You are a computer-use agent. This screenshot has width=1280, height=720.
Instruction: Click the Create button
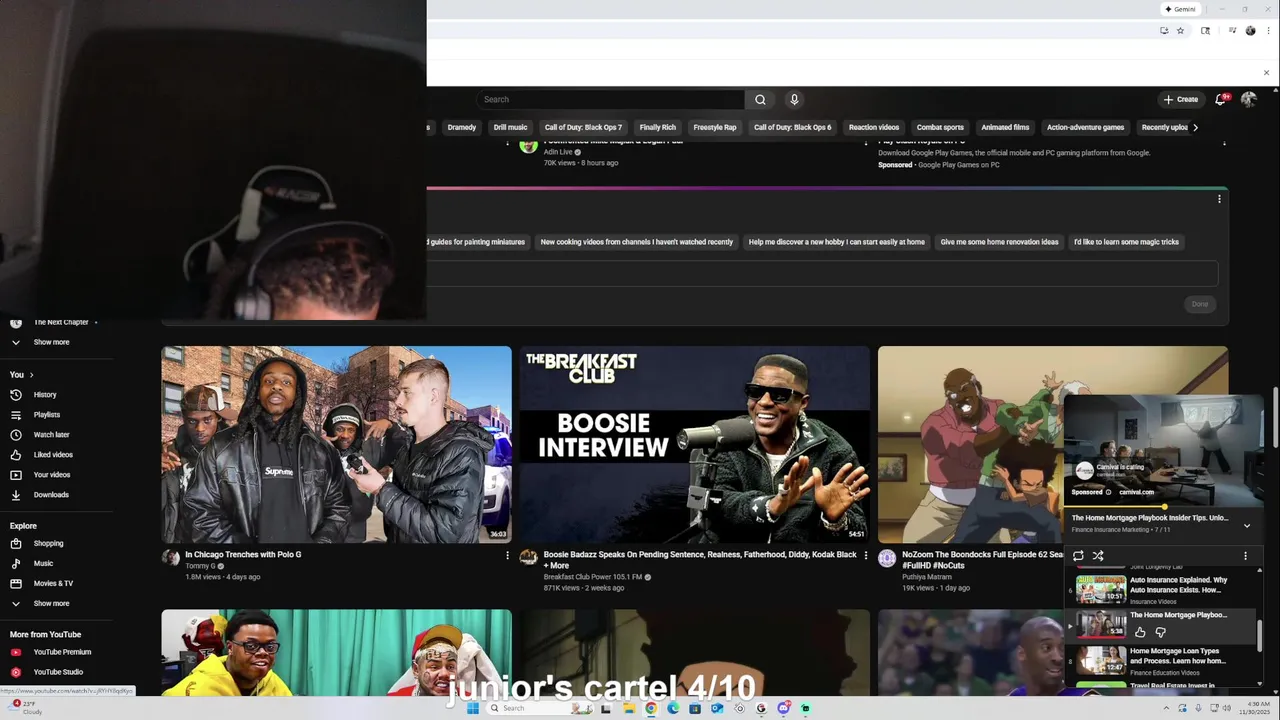coord(1181,99)
